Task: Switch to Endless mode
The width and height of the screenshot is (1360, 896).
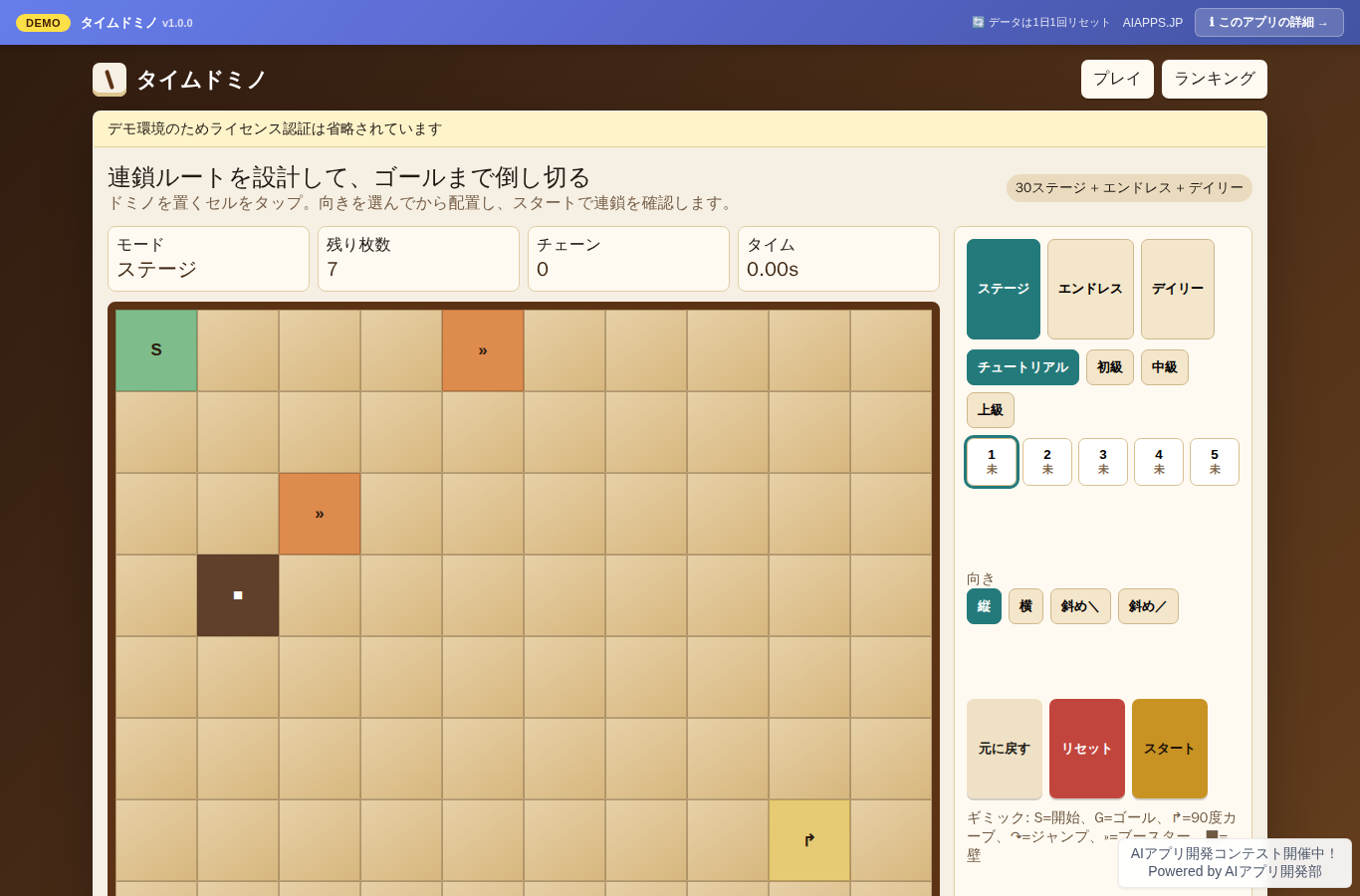Action: tap(1090, 289)
